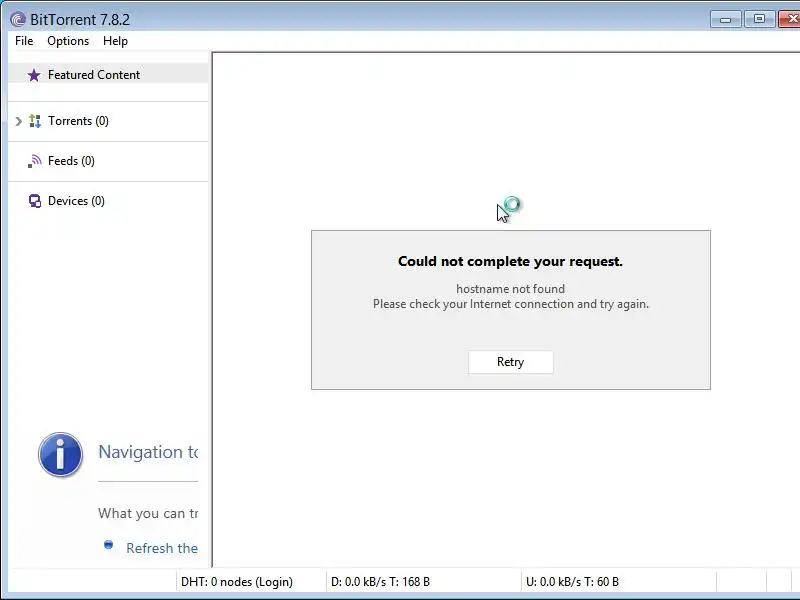Click the Torrents up-down arrows icon
Screen dimensions: 800x600
tap(35, 121)
